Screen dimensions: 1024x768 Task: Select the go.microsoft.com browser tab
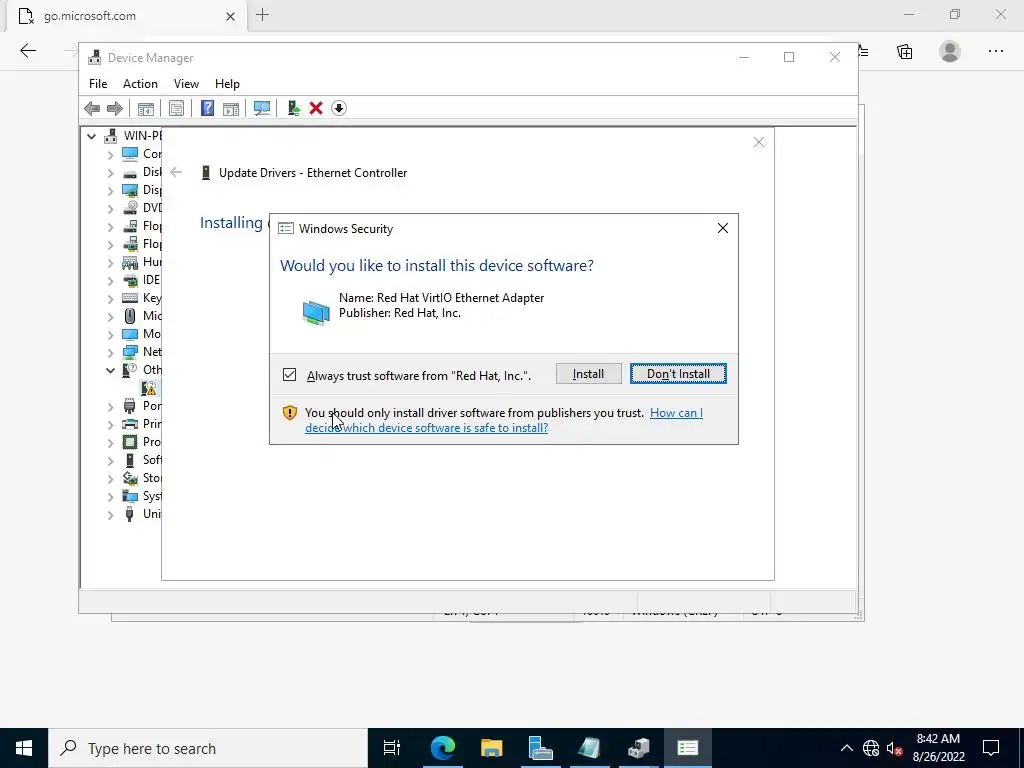tap(127, 16)
